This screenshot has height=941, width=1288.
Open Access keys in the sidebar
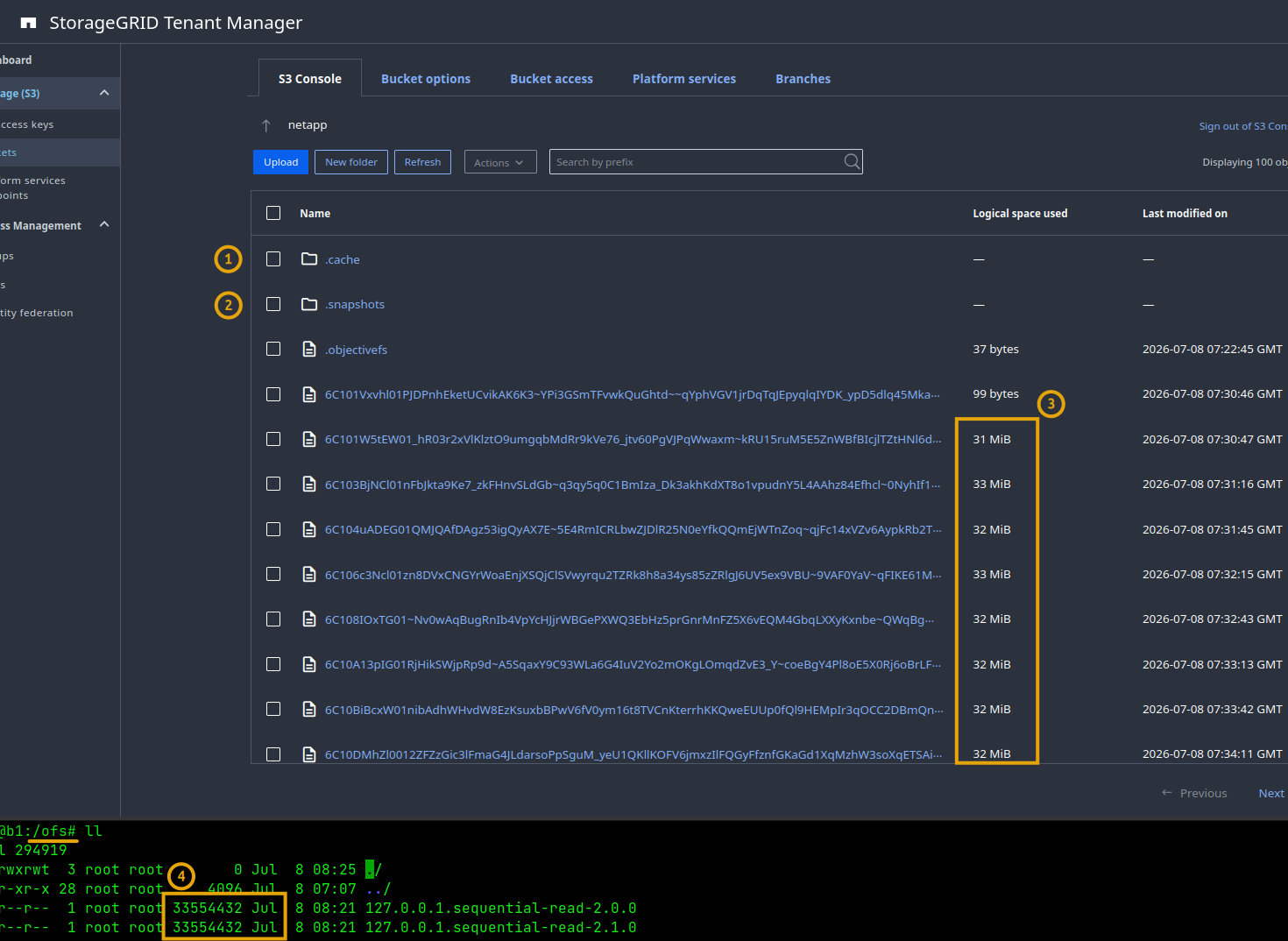pyautogui.click(x=27, y=124)
